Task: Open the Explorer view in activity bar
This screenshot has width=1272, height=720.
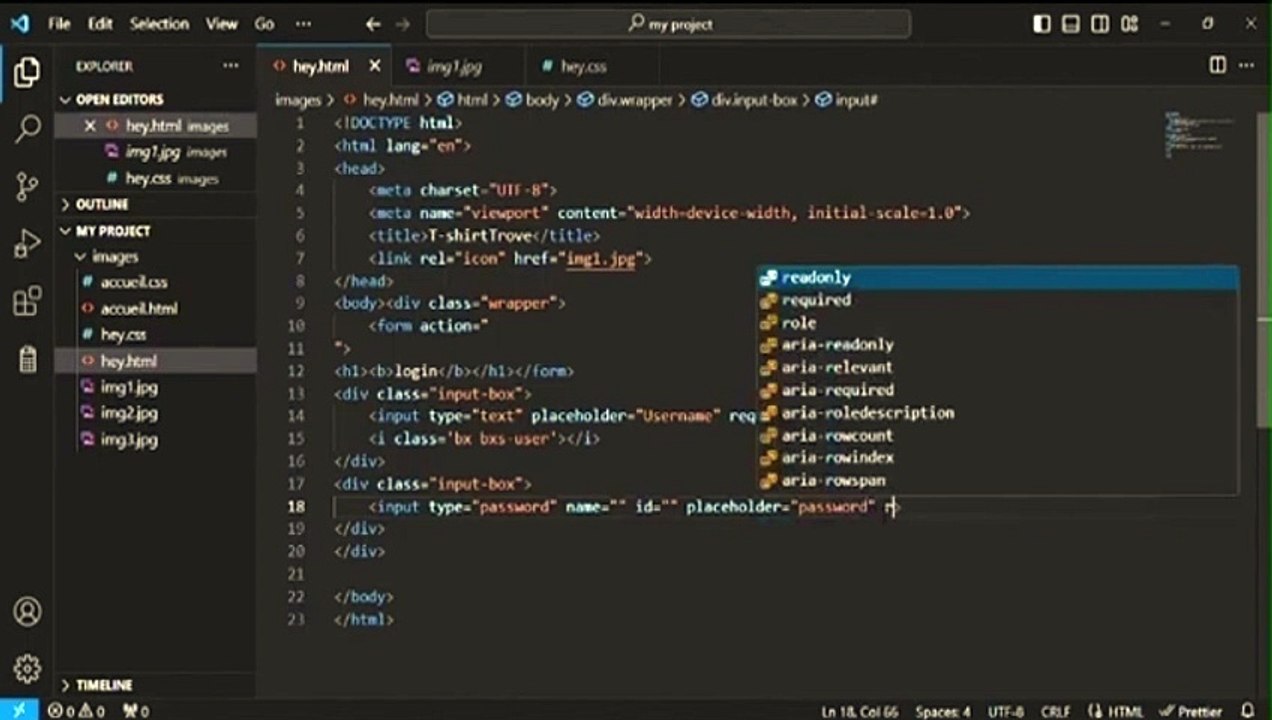Action: pyautogui.click(x=27, y=72)
